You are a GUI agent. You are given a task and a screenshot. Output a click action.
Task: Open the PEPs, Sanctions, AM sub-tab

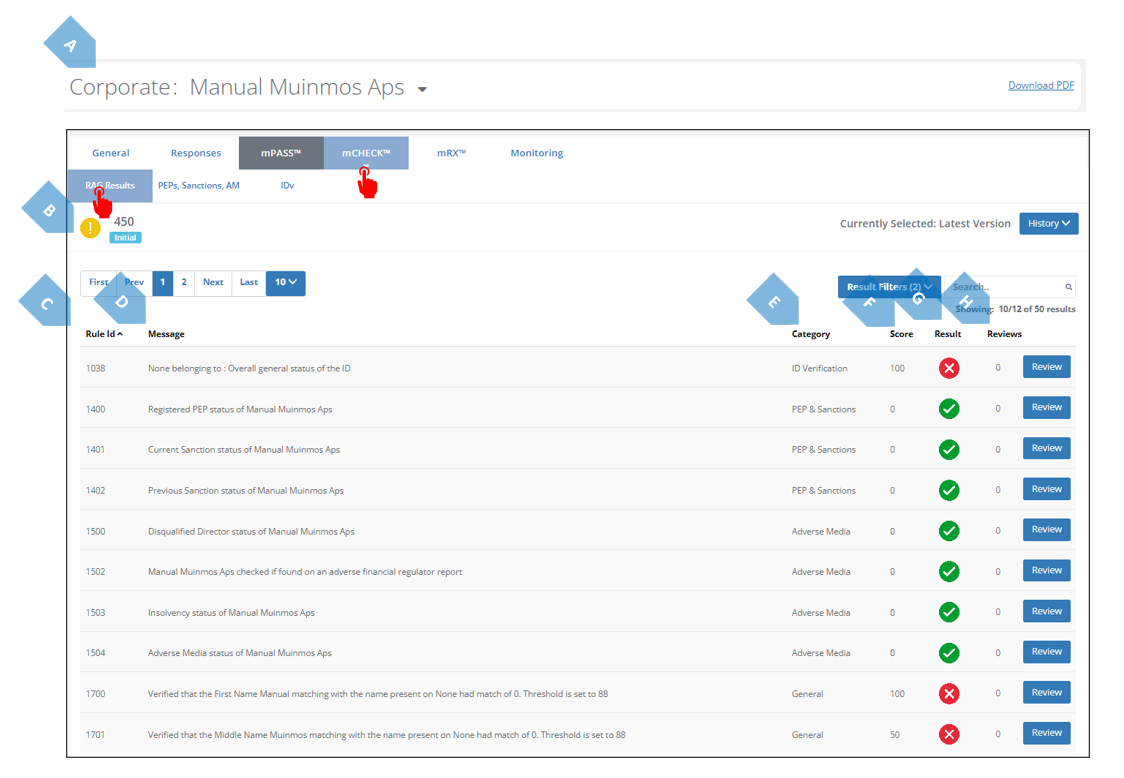201,185
